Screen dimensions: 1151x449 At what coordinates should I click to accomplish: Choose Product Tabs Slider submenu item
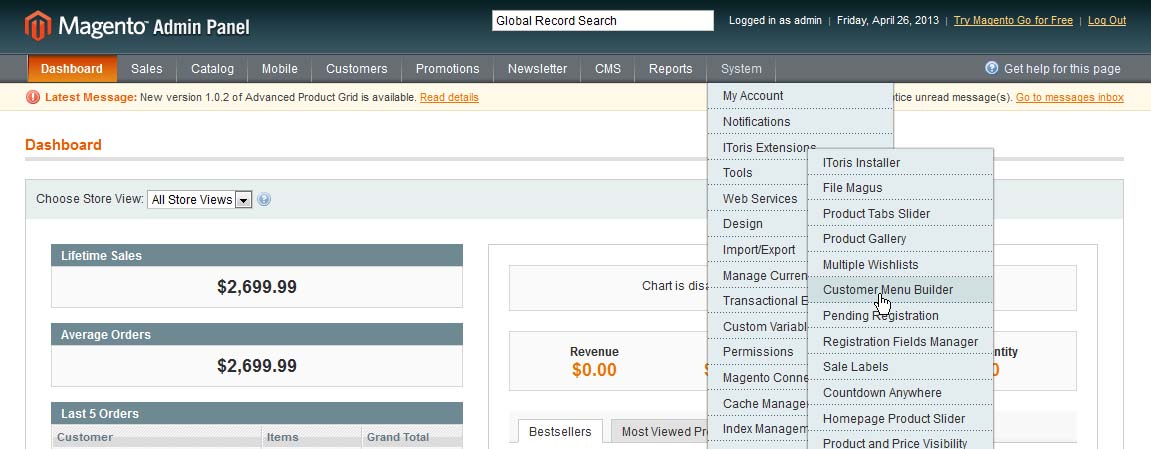(x=901, y=213)
